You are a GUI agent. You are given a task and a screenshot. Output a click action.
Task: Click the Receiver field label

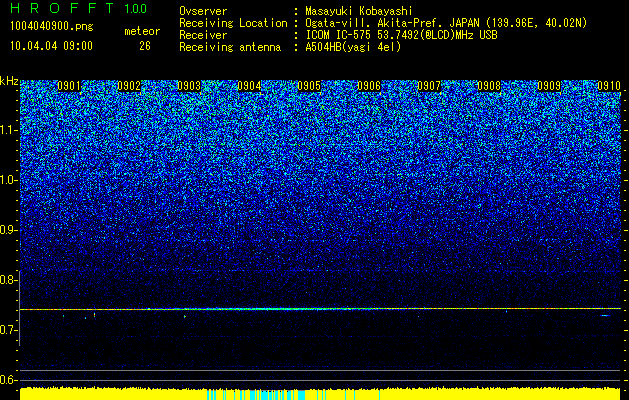point(203,35)
